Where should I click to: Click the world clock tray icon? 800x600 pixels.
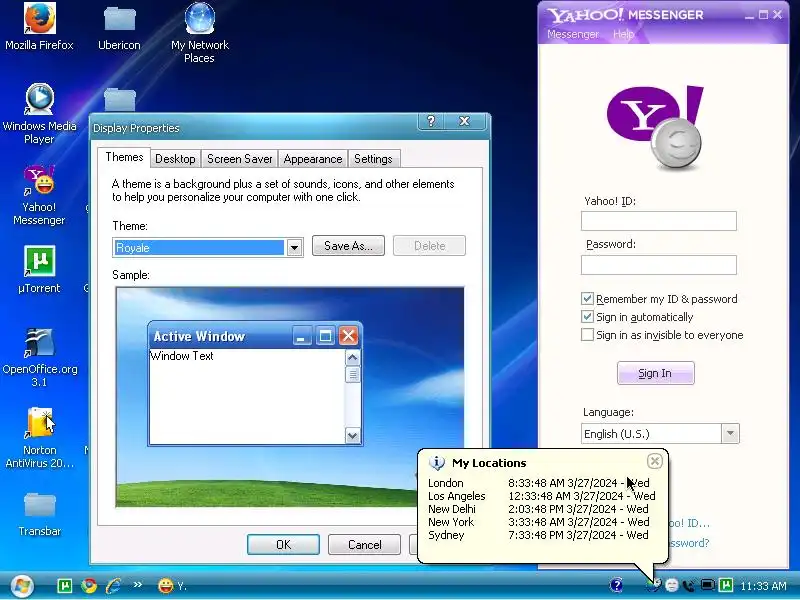654,585
